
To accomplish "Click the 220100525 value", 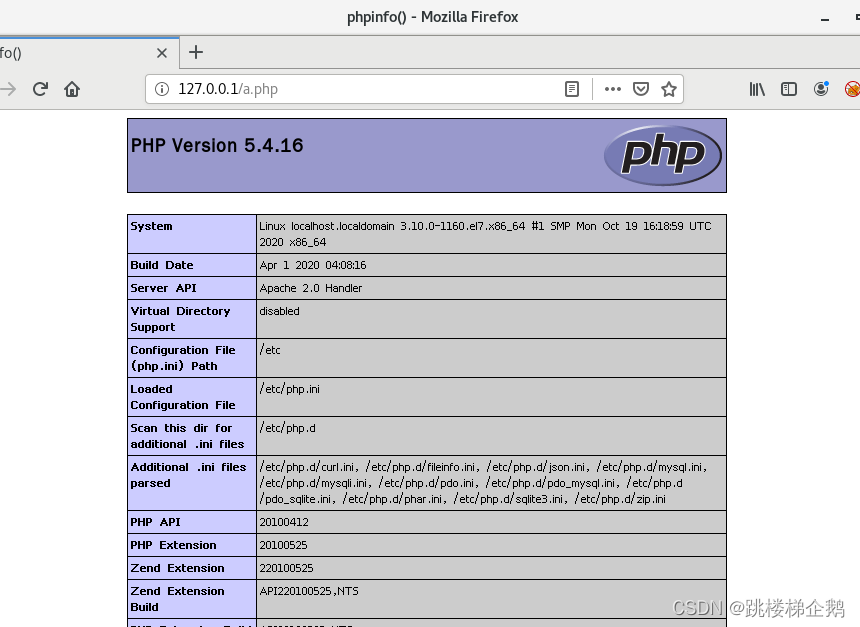I will (286, 568).
